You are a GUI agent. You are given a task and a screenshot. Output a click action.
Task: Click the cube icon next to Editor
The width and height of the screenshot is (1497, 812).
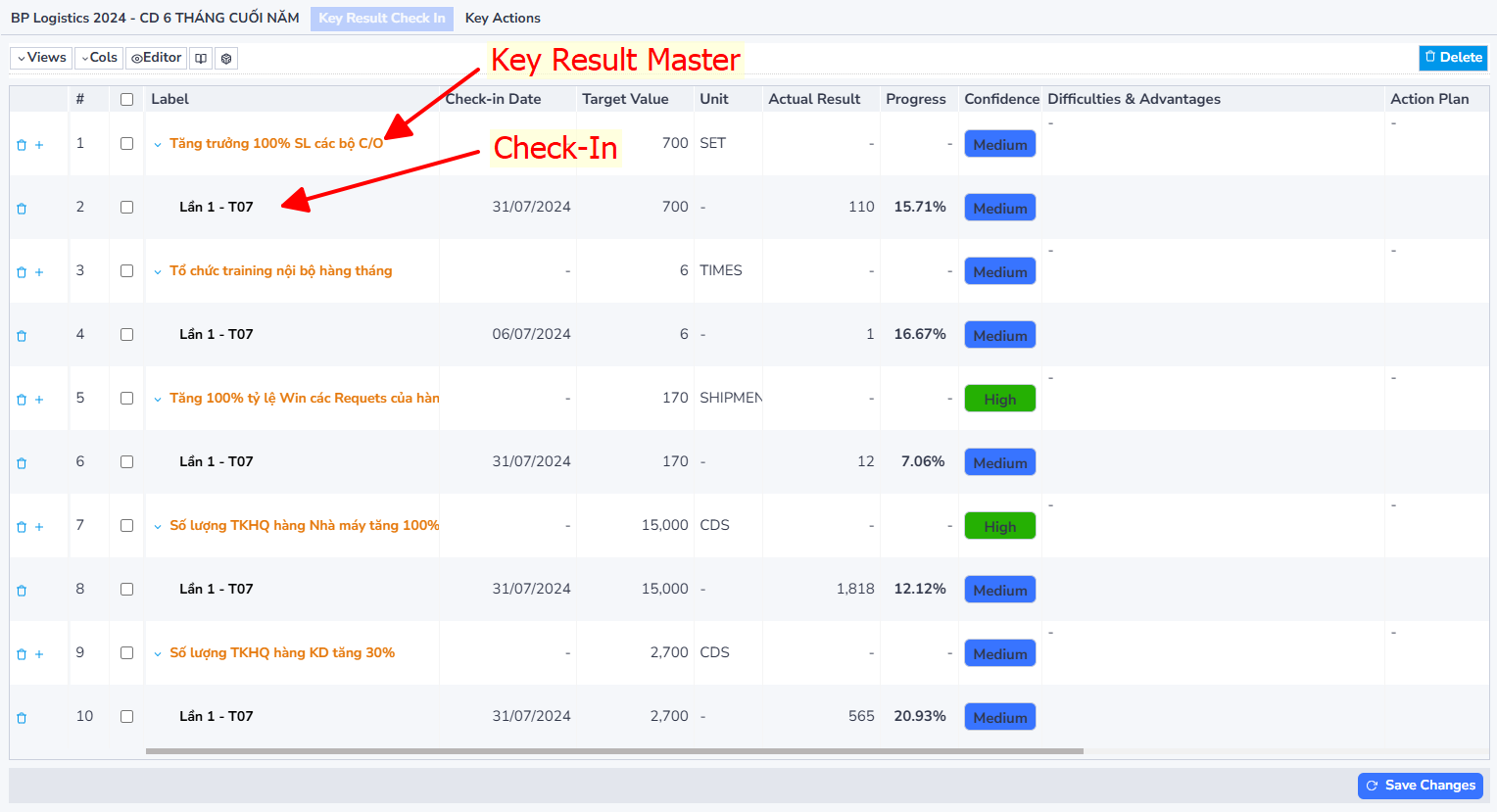click(x=226, y=59)
